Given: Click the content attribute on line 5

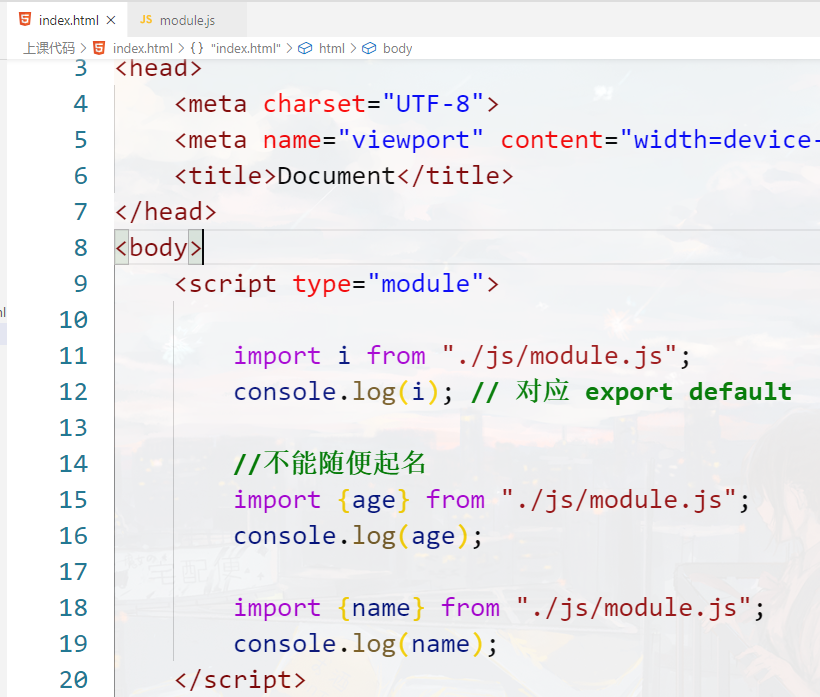Looking at the screenshot, I should click(552, 140).
